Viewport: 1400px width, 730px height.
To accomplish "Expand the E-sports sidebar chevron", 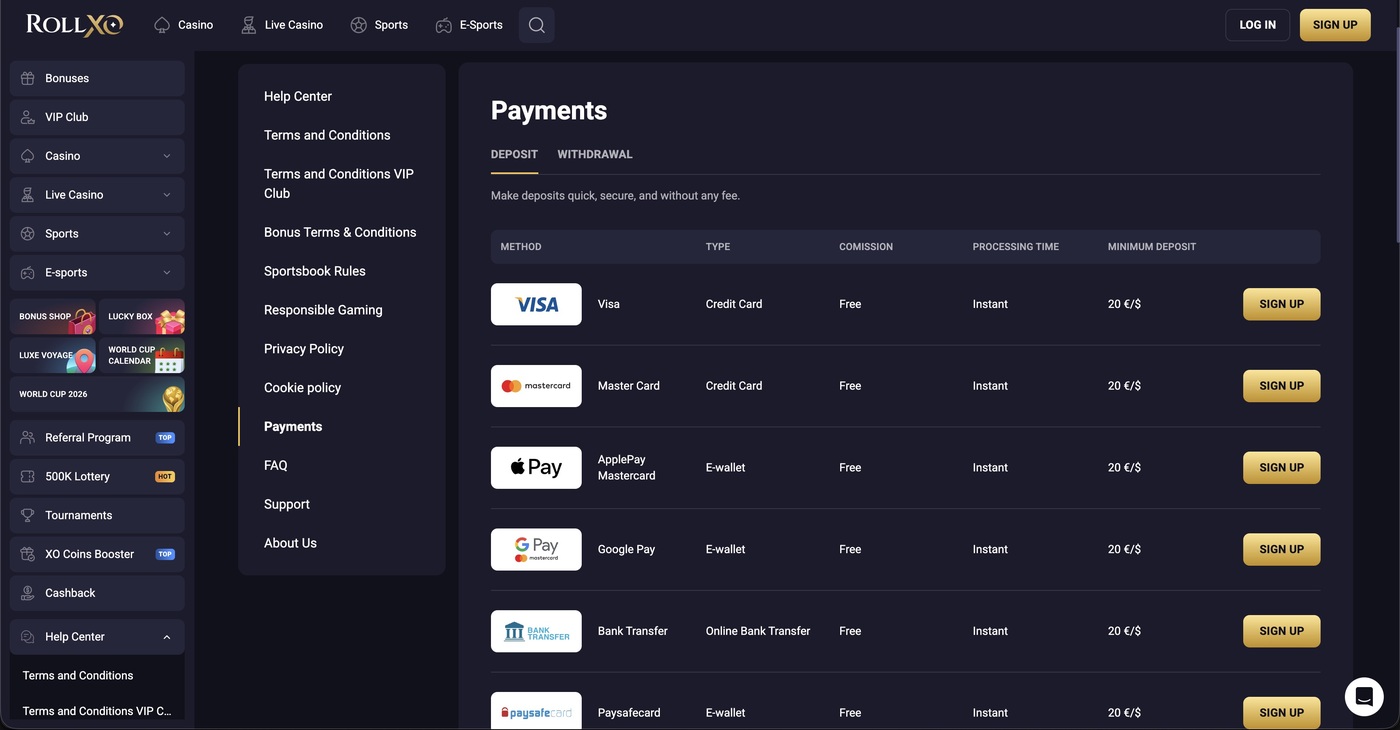I will (167, 273).
